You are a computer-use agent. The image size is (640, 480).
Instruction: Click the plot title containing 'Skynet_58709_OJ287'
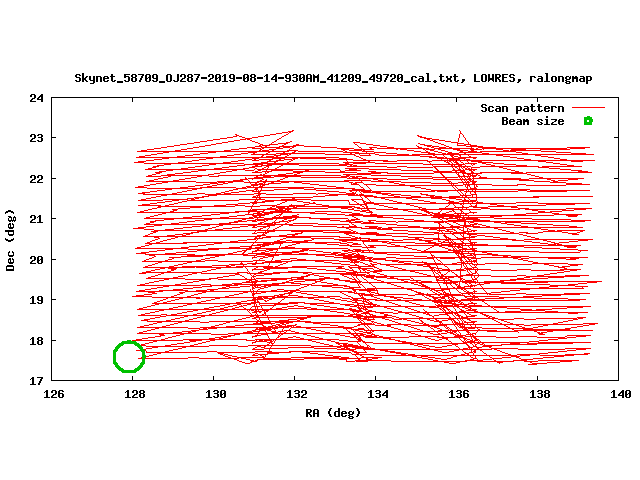pyautogui.click(x=333, y=78)
